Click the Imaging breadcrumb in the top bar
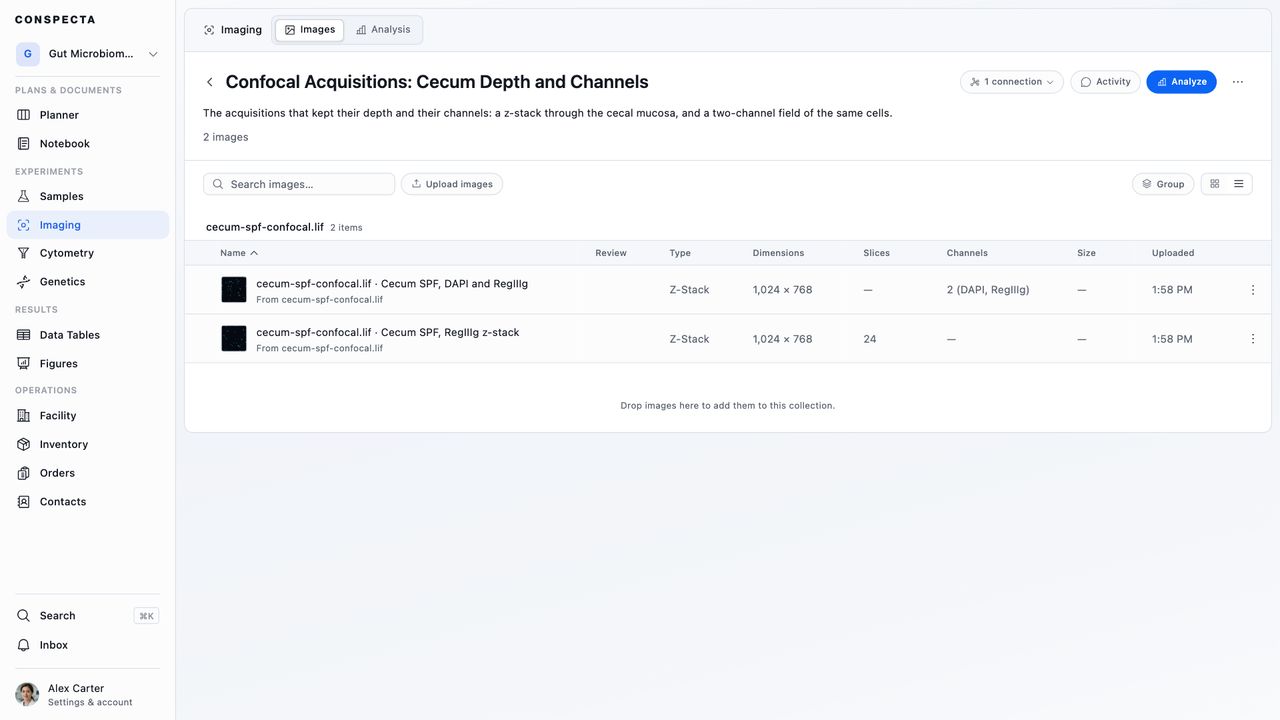This screenshot has width=1280, height=720. [233, 30]
